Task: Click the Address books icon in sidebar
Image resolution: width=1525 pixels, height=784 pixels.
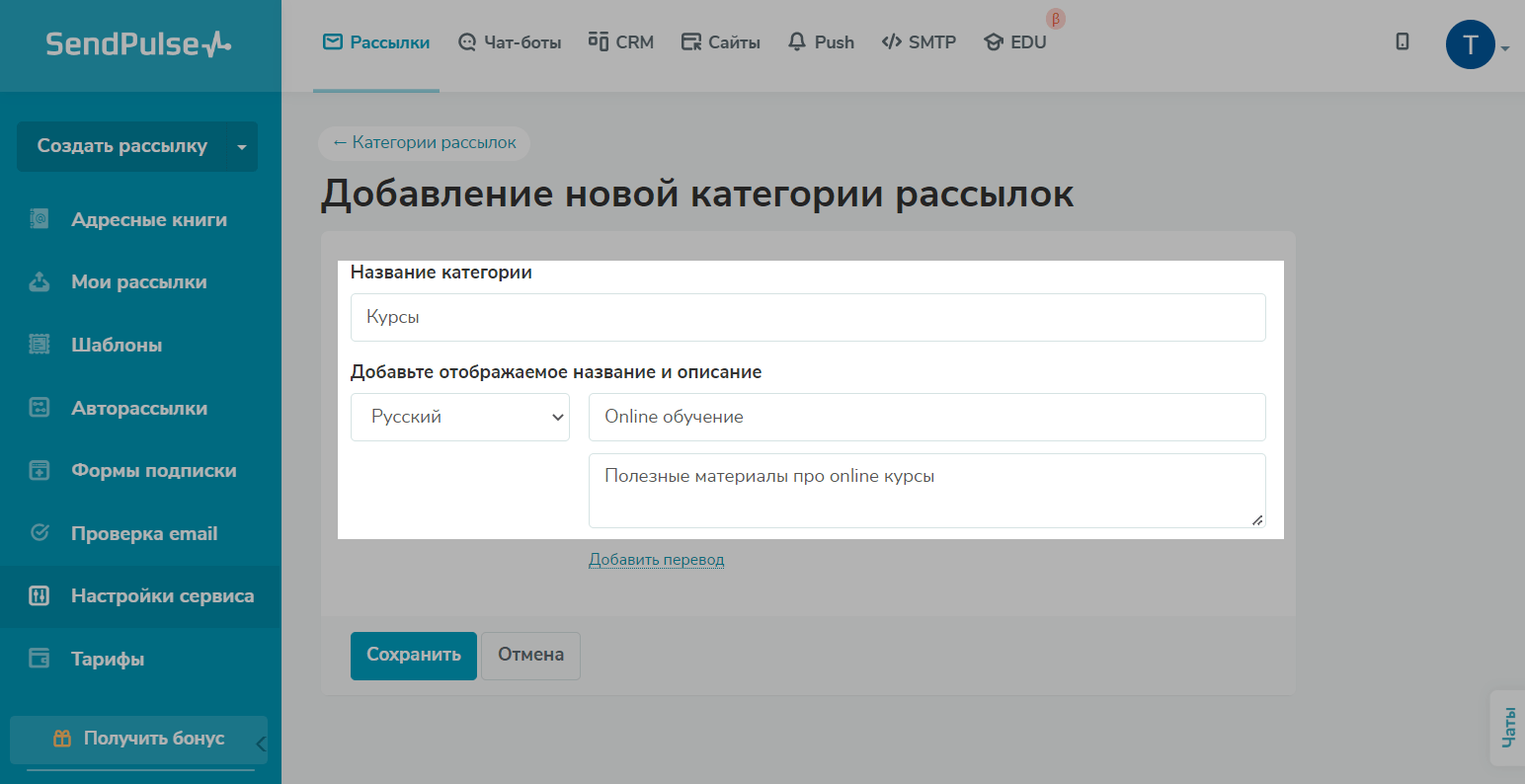Action: [x=40, y=219]
